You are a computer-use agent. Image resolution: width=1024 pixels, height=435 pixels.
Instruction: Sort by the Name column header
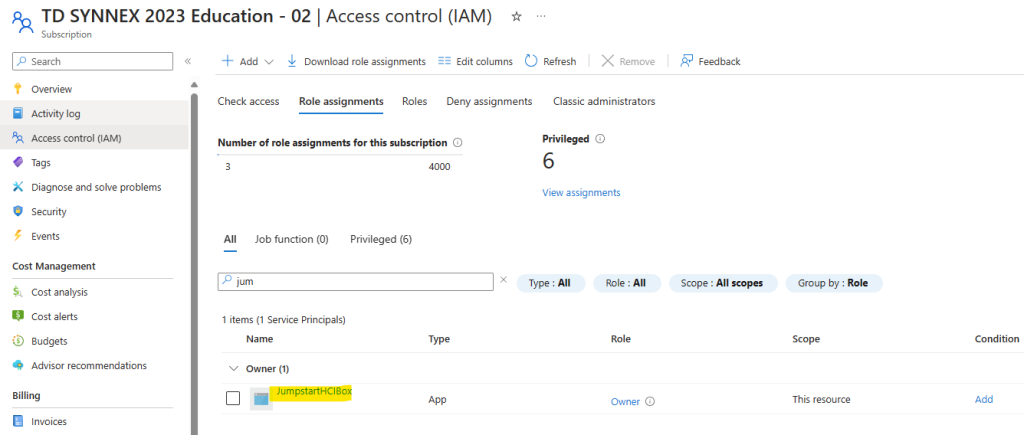pyautogui.click(x=259, y=339)
